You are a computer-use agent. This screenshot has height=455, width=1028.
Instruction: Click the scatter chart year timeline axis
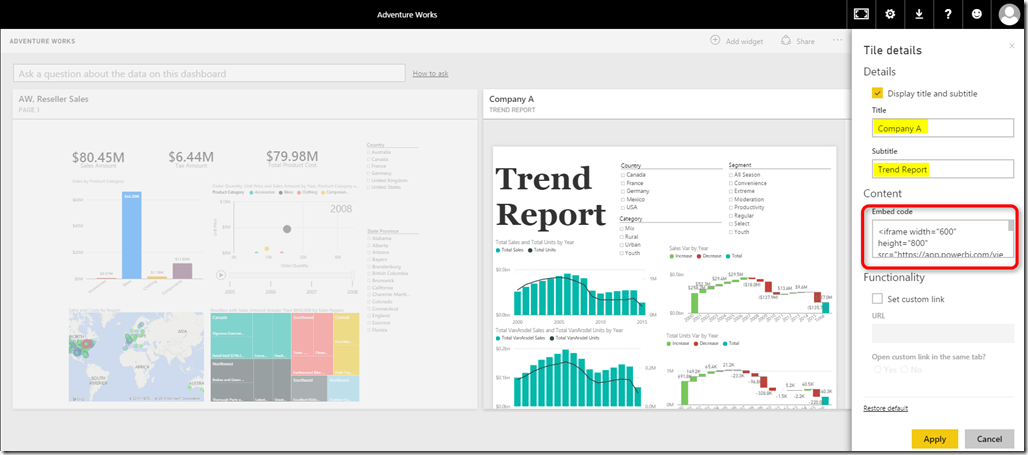(x=292, y=275)
